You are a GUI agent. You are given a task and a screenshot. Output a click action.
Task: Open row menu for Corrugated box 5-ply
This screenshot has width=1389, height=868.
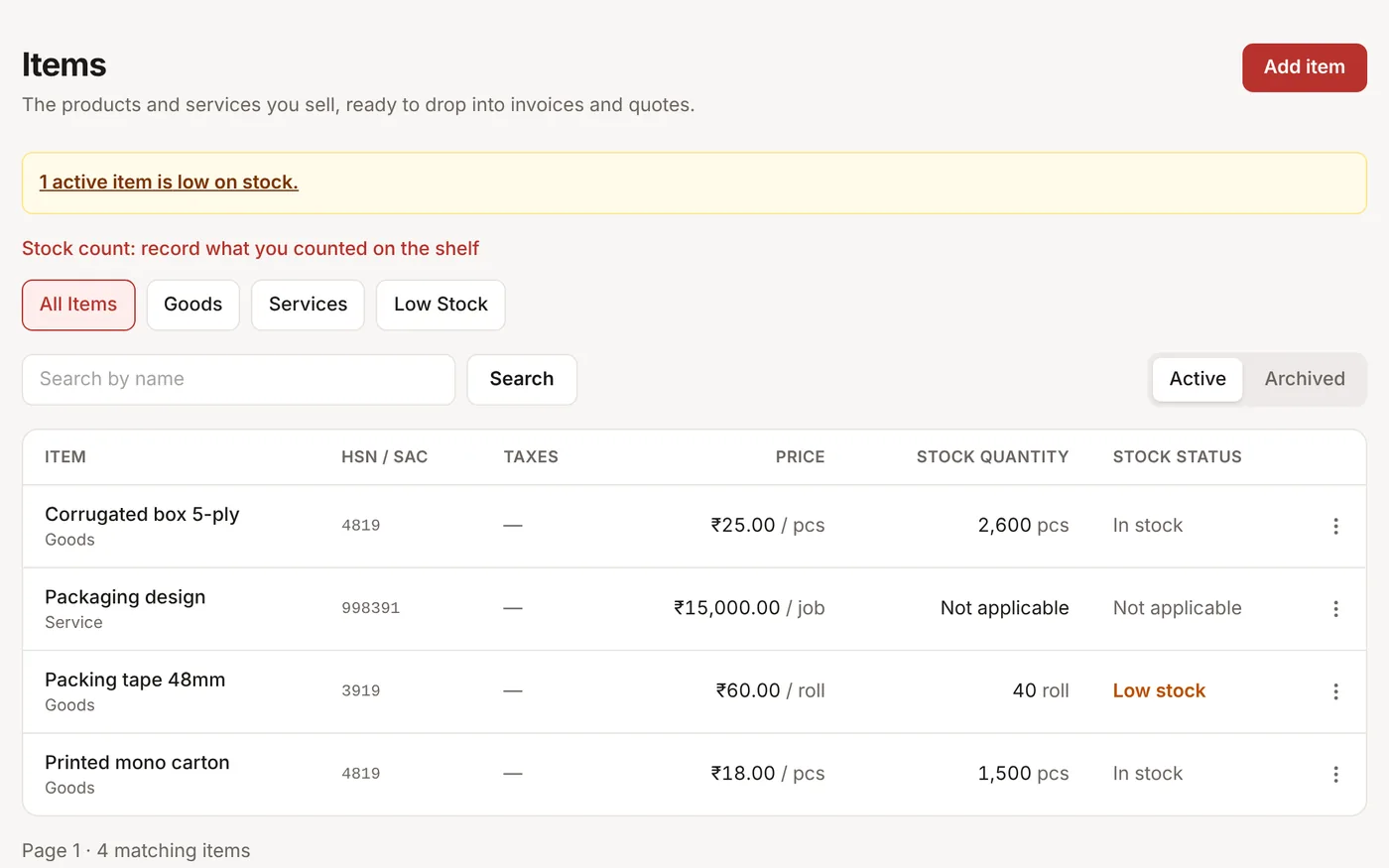coord(1335,526)
